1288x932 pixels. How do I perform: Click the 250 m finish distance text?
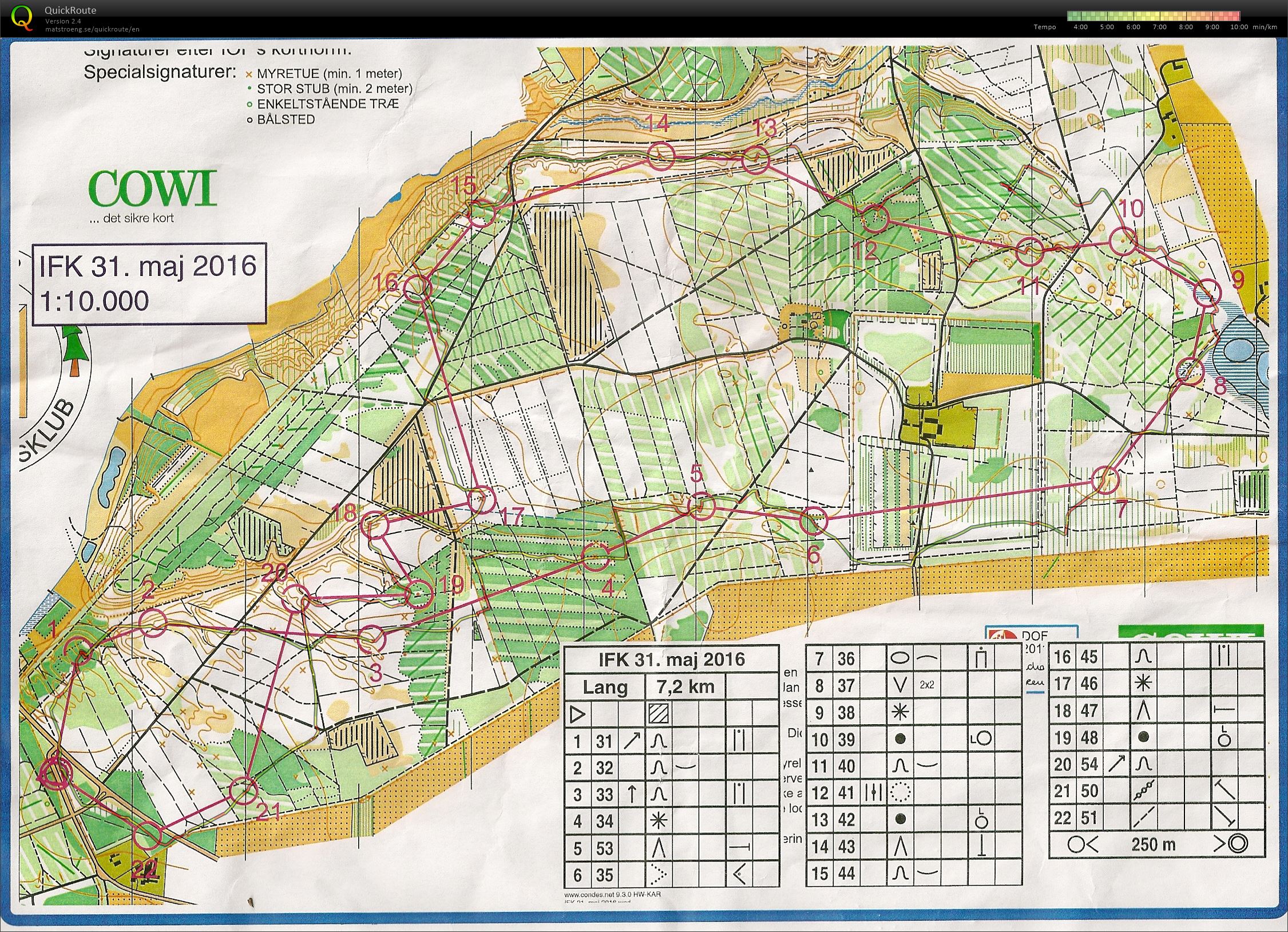click(x=1154, y=844)
